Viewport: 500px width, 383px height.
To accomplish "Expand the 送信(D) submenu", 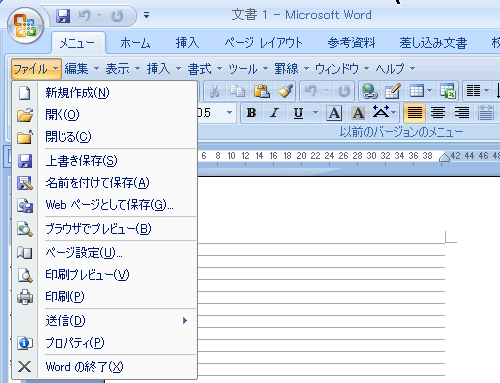I will (105, 321).
